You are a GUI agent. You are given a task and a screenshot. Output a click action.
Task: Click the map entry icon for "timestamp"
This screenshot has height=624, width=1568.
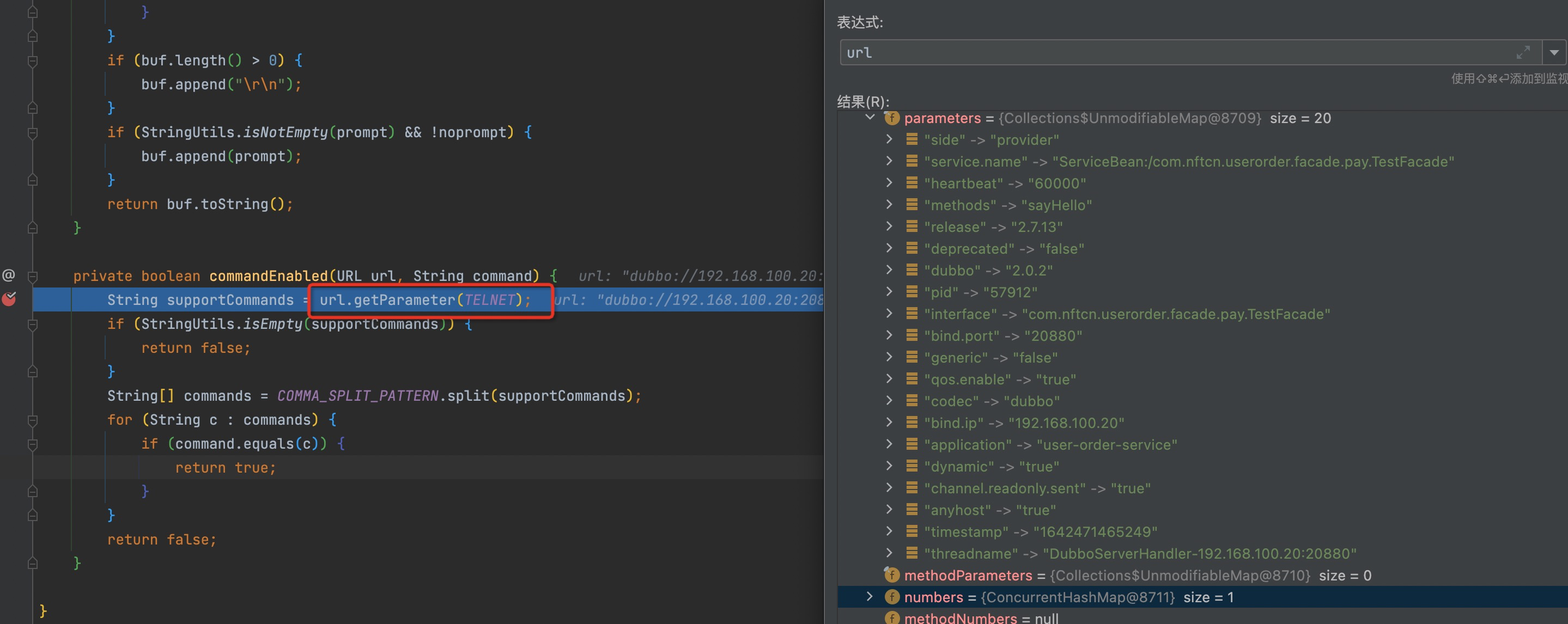click(911, 531)
